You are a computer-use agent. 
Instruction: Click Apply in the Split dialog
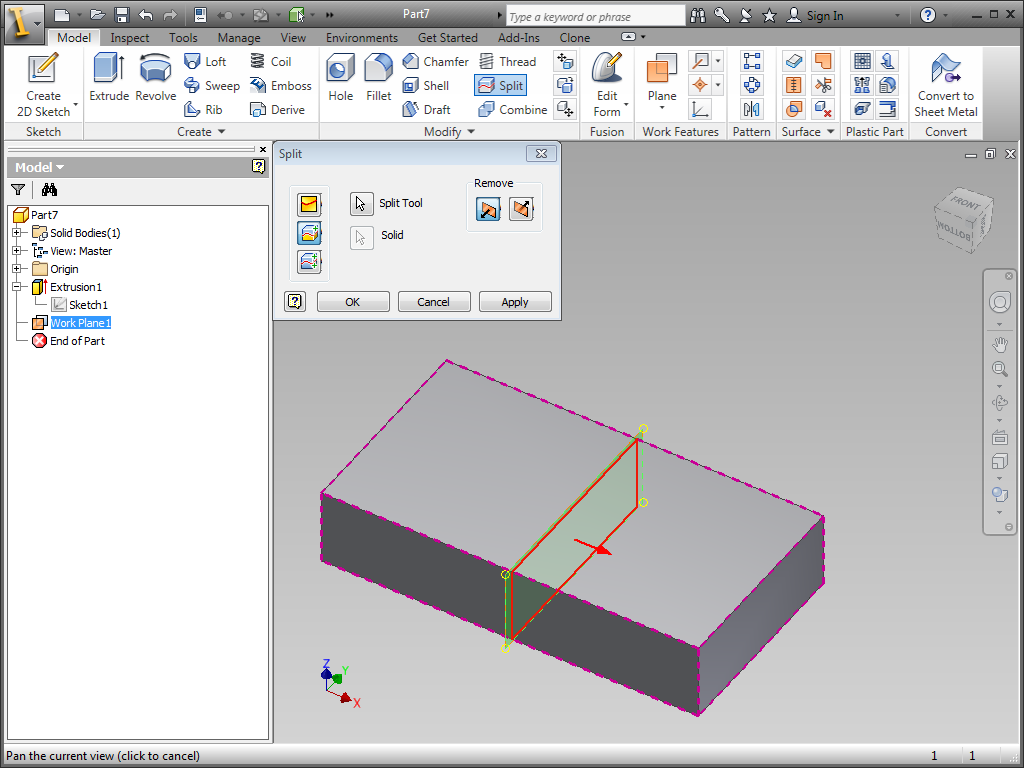(x=515, y=301)
